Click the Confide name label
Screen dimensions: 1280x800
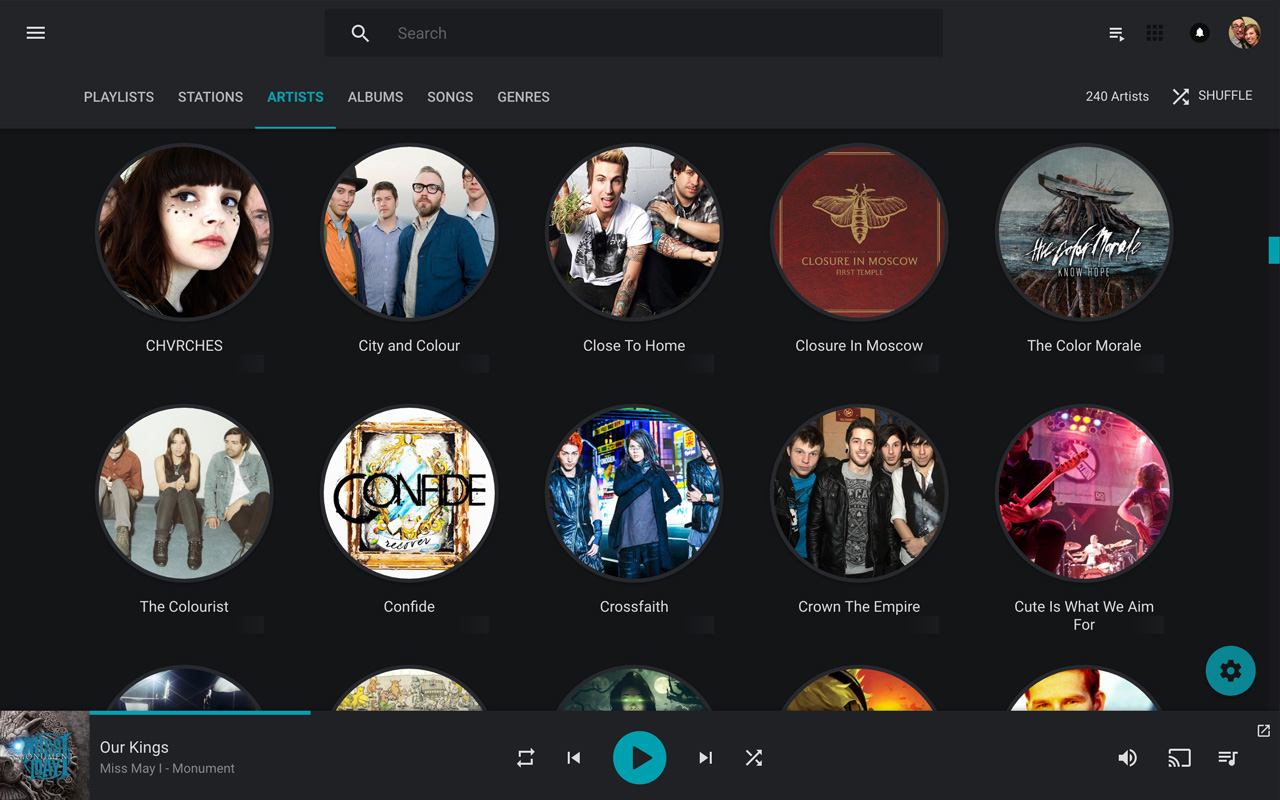[409, 607]
